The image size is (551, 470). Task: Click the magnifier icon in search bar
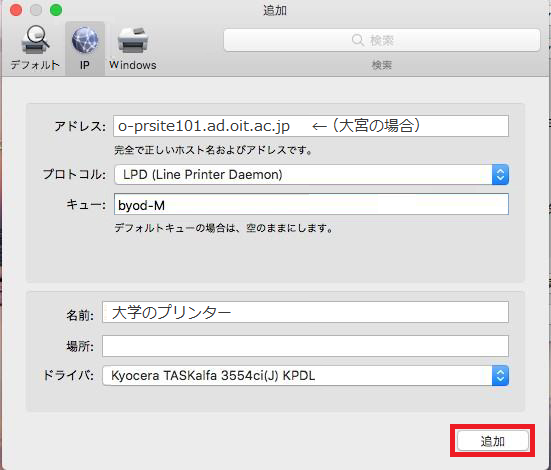coord(357,40)
